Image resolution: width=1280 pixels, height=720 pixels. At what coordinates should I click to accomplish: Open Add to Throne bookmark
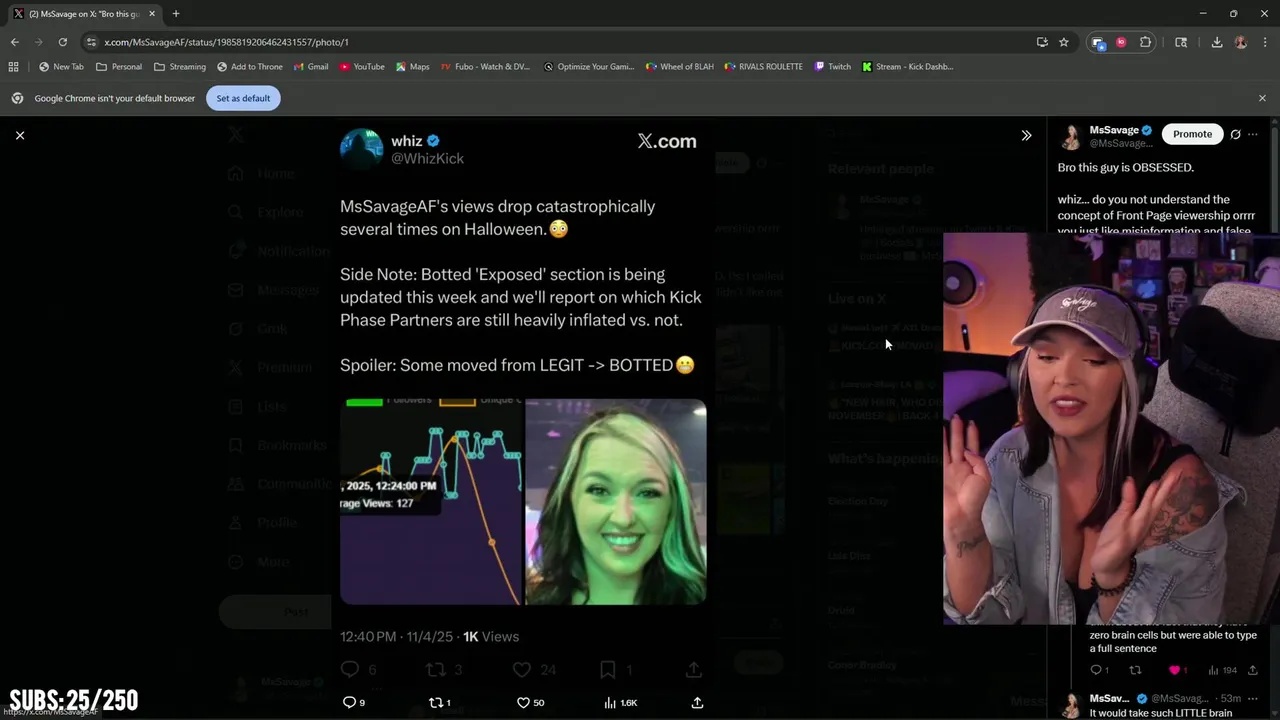coord(250,67)
